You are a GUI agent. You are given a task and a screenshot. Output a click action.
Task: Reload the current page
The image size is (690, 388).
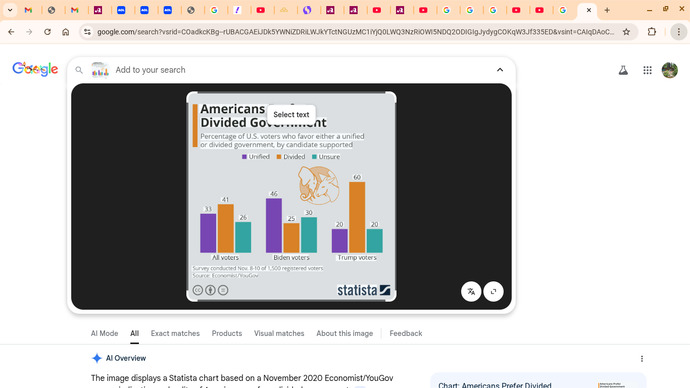pos(47,32)
